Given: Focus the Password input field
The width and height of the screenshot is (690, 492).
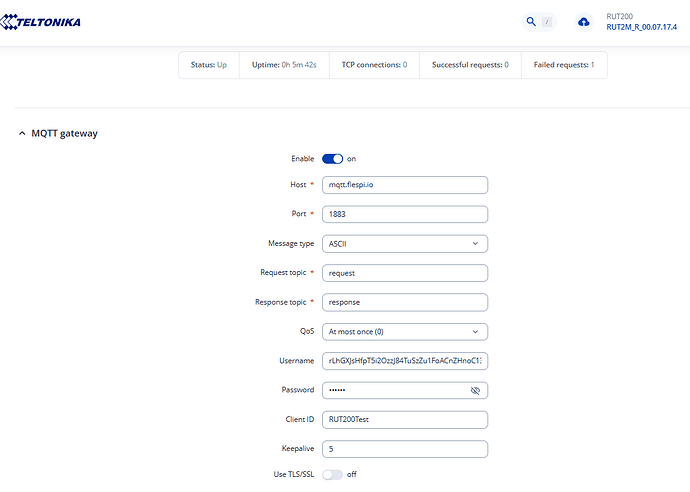Looking at the screenshot, I should 395,390.
